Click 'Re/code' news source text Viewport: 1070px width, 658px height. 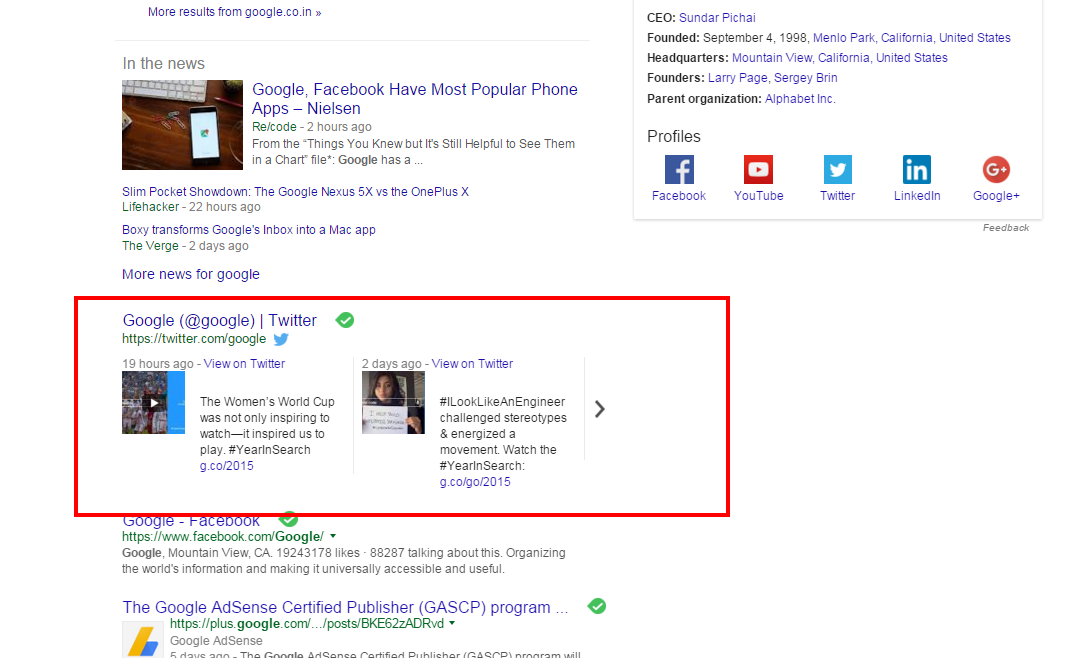274,127
